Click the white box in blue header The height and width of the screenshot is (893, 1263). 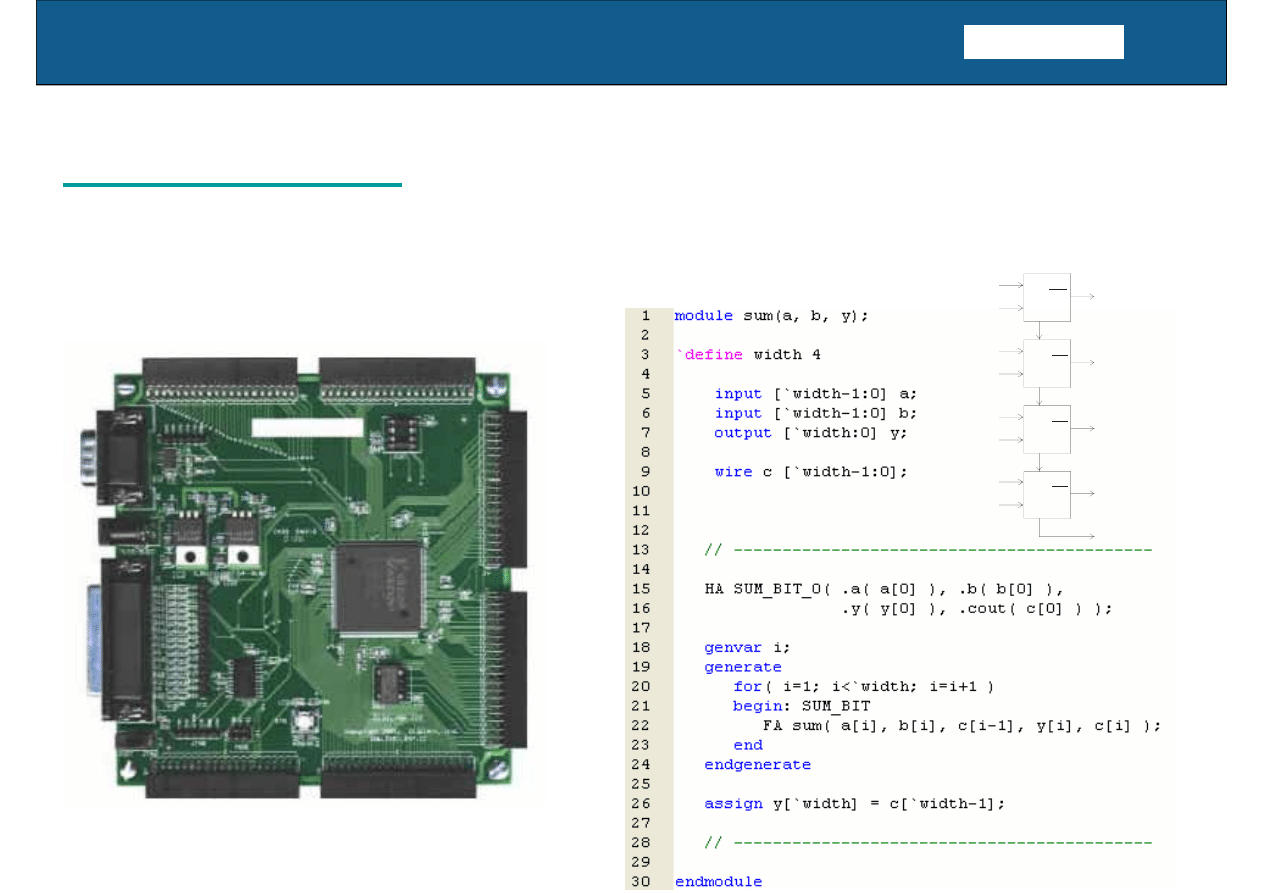1043,42
